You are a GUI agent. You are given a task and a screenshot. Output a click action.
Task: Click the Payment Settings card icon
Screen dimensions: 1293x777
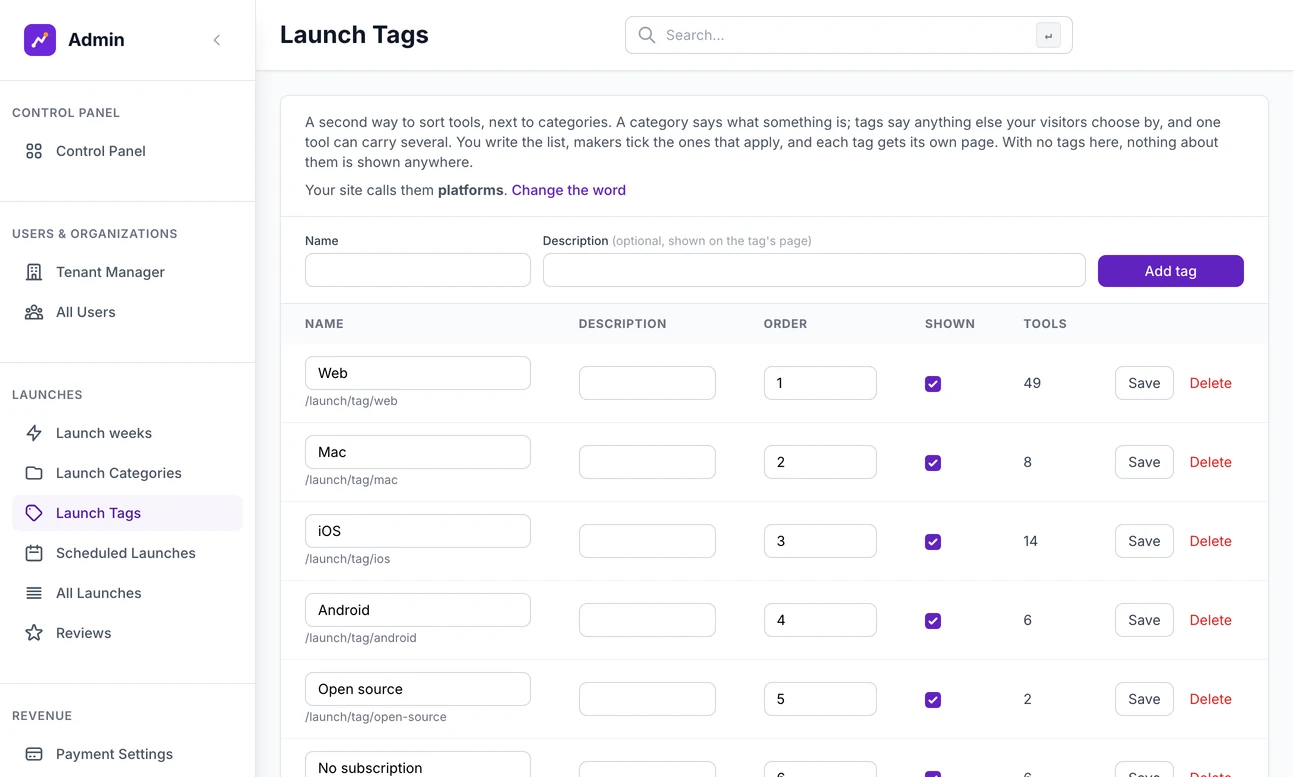click(x=34, y=754)
